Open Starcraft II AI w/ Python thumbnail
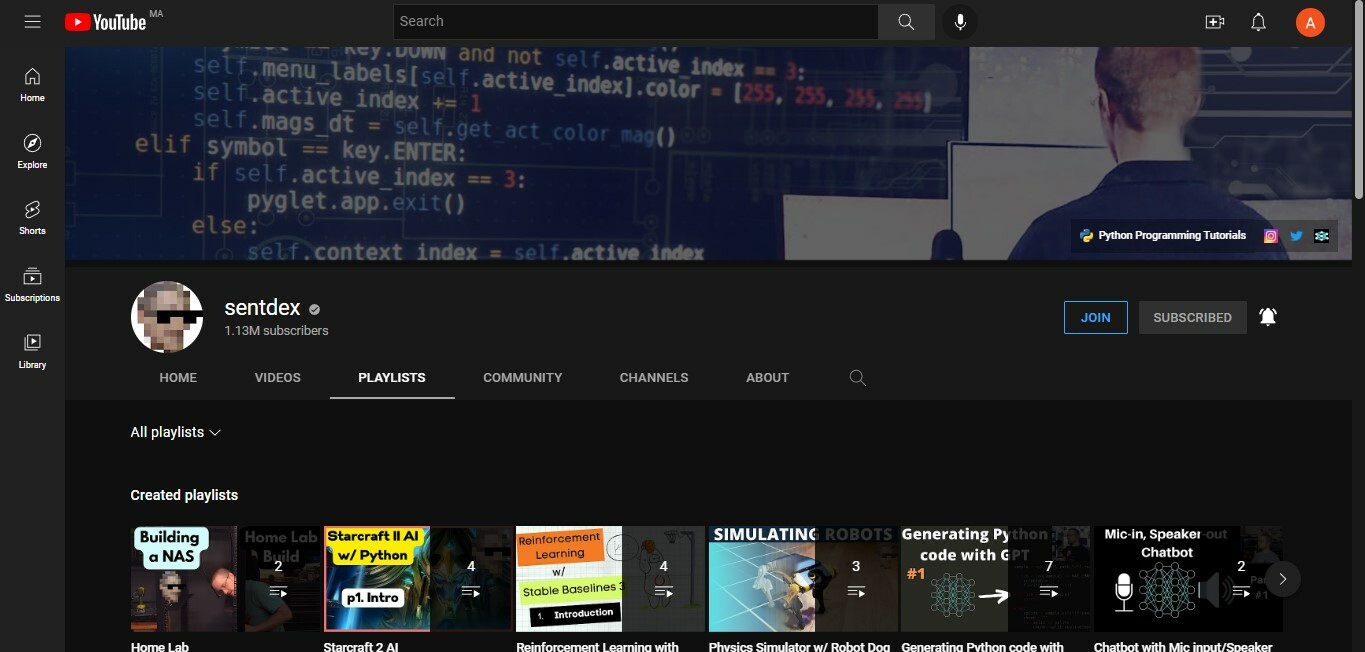 (418, 579)
